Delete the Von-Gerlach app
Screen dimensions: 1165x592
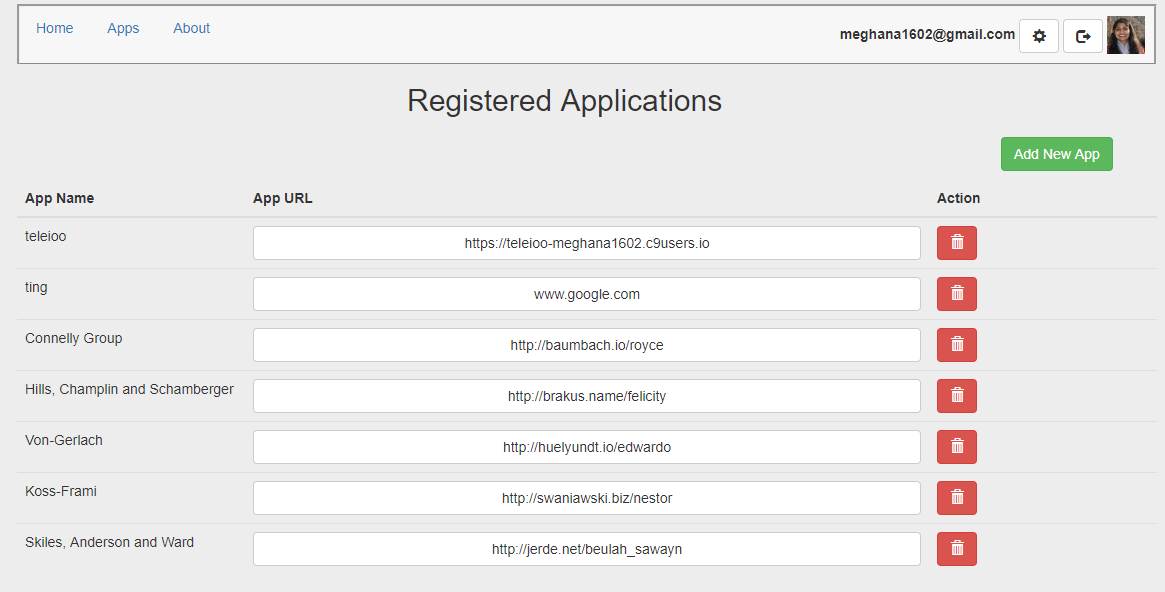956,447
